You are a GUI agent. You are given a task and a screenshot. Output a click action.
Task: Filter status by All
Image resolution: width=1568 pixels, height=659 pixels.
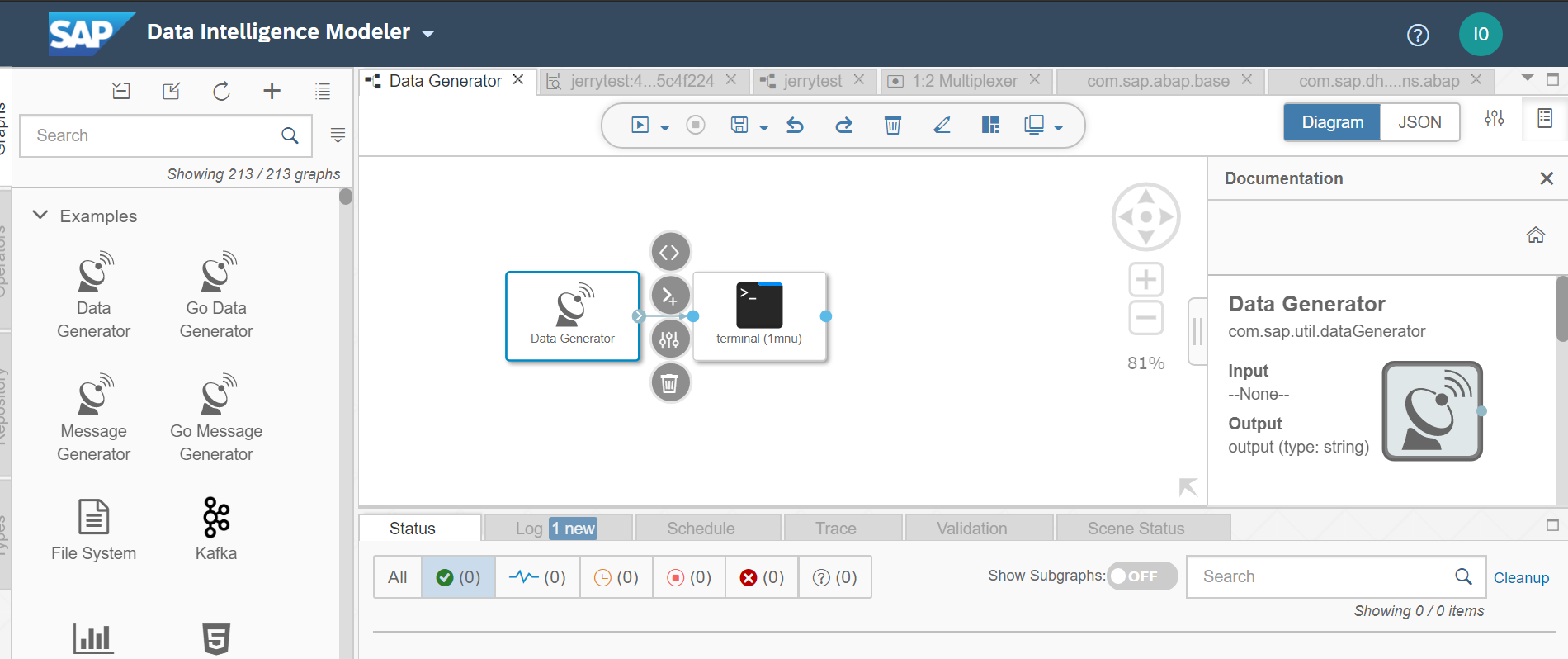[x=398, y=577]
